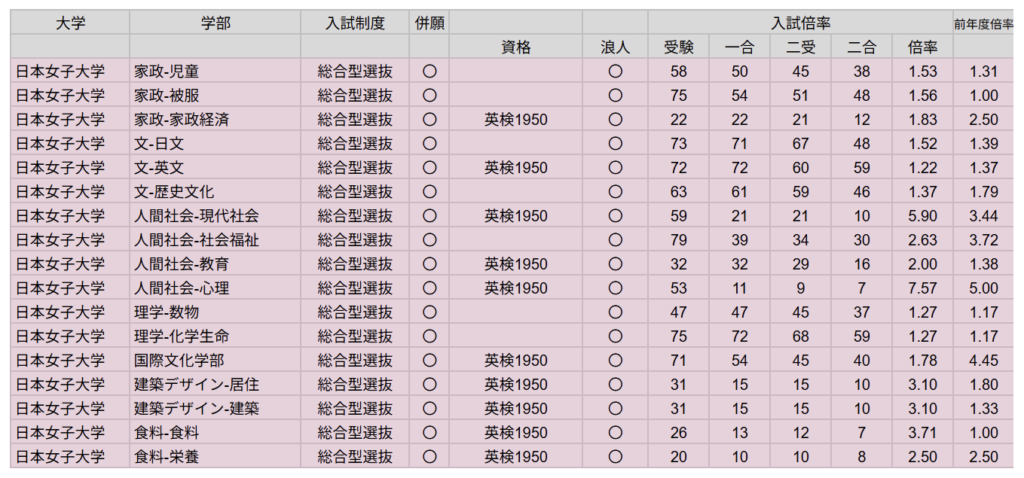Screen dimensions: 1024x478
Task: Click the 入試制度 header cell
Action: pyautogui.click(x=355, y=23)
